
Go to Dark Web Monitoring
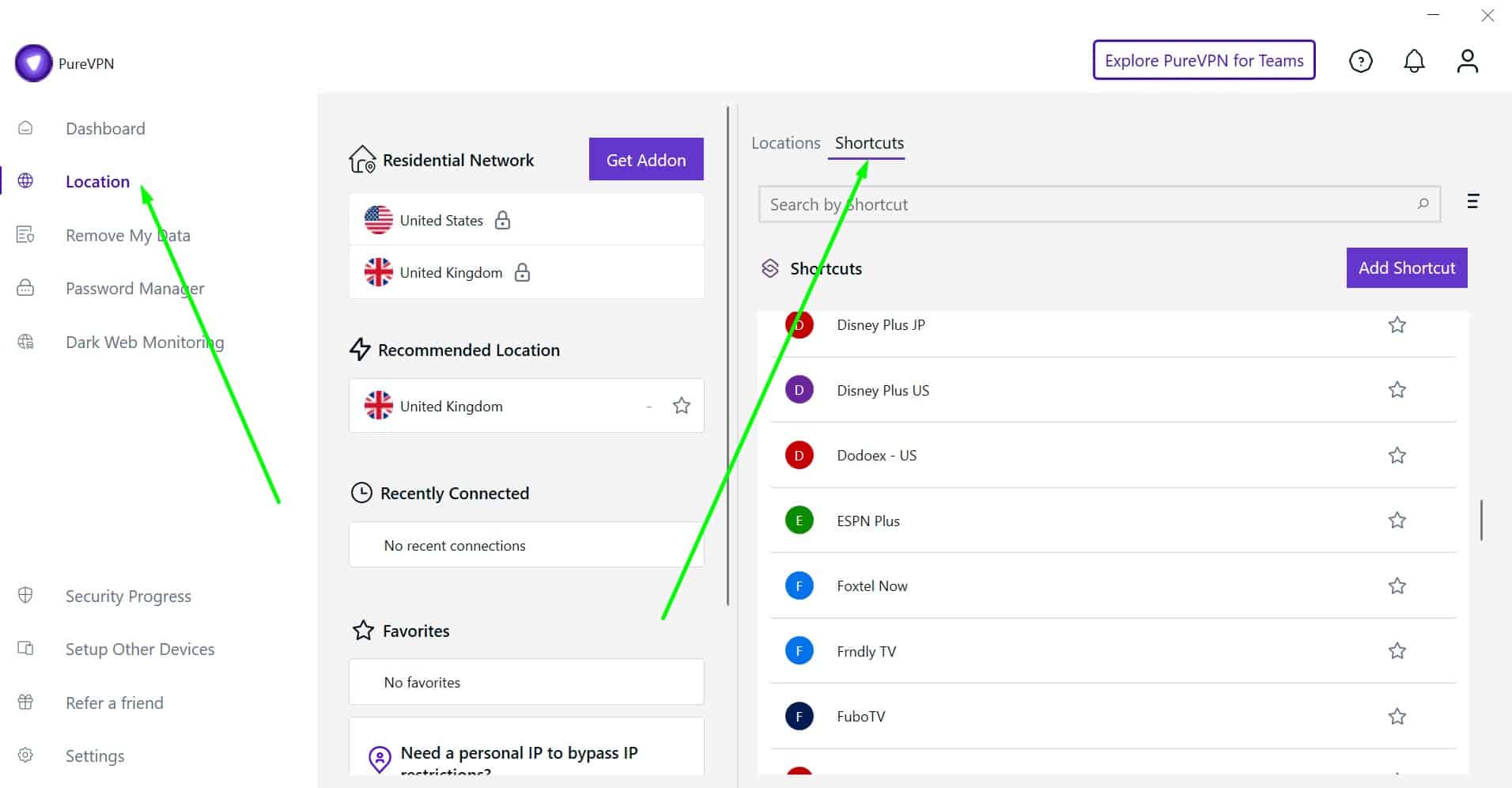pos(145,342)
